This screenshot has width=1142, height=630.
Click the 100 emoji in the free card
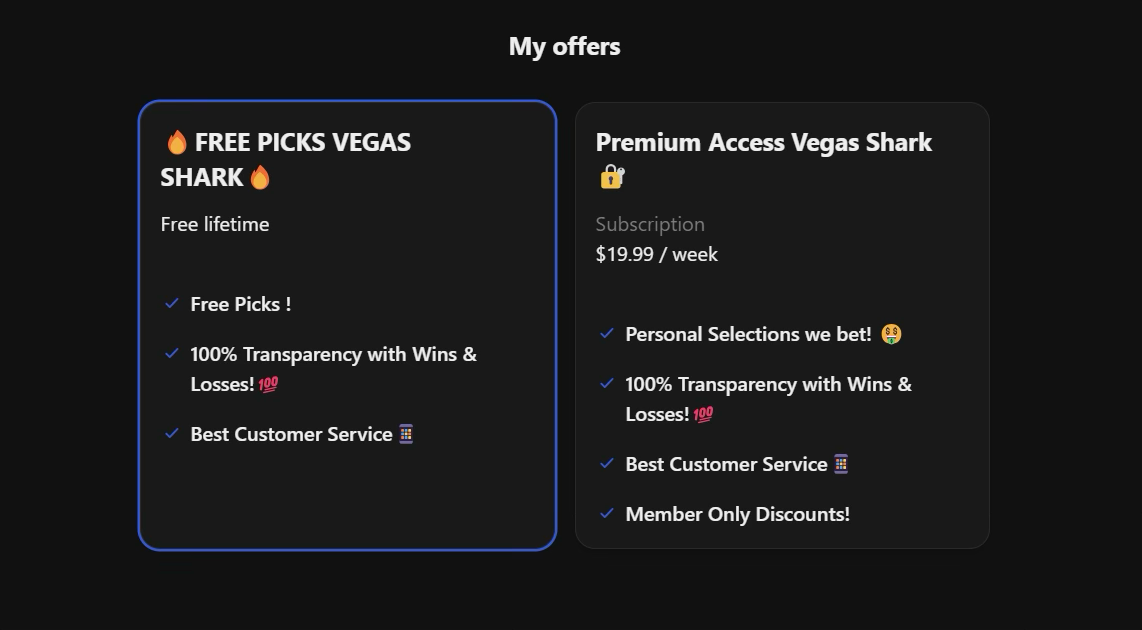click(x=268, y=384)
